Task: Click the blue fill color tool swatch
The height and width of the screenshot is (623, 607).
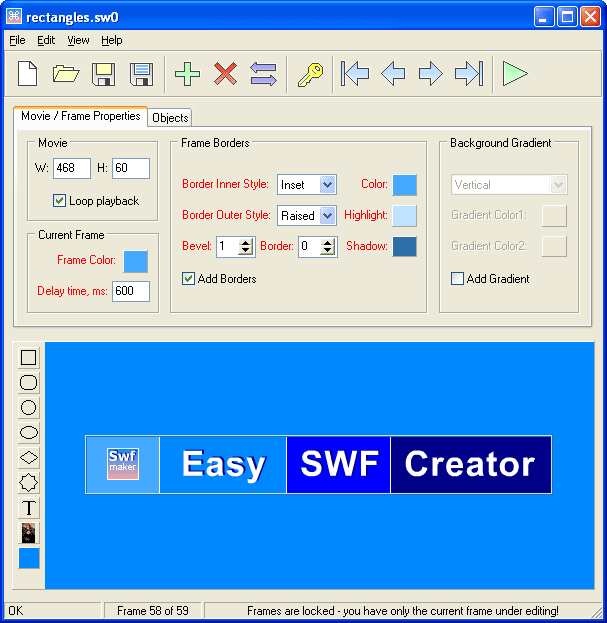Action: 29,558
